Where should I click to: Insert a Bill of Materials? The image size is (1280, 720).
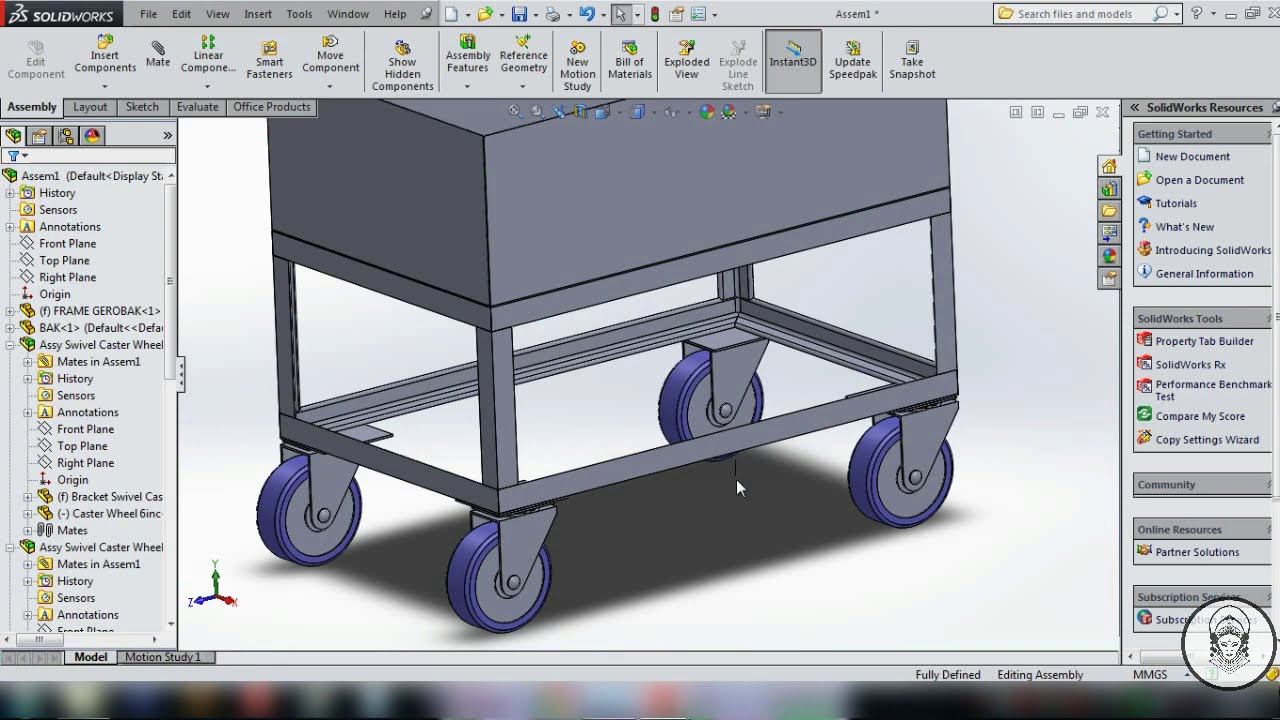click(629, 60)
